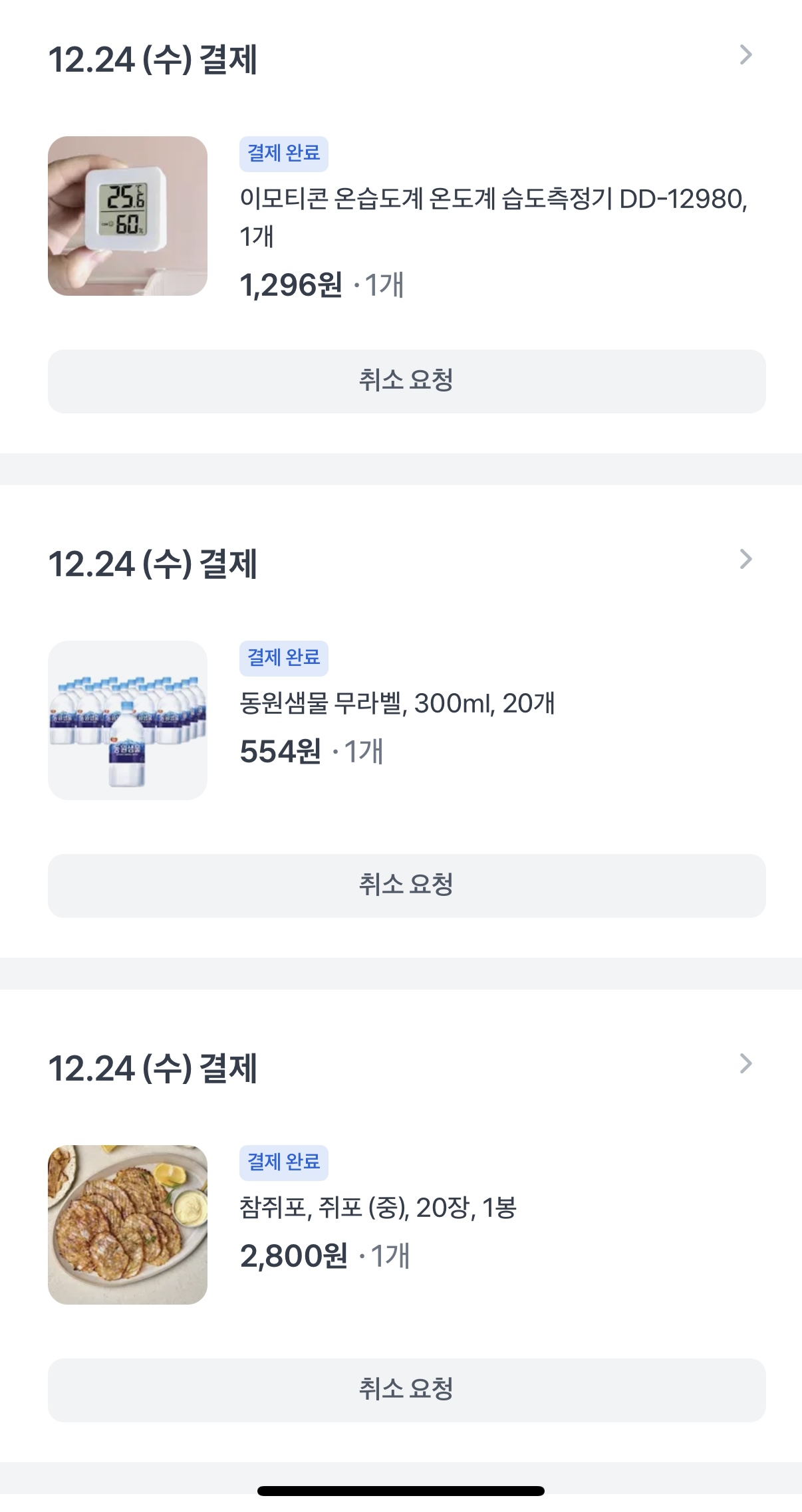Select the 결제 완료 label on the 참쥐포 item
This screenshot has height=1512, width=802.
coord(284,1162)
